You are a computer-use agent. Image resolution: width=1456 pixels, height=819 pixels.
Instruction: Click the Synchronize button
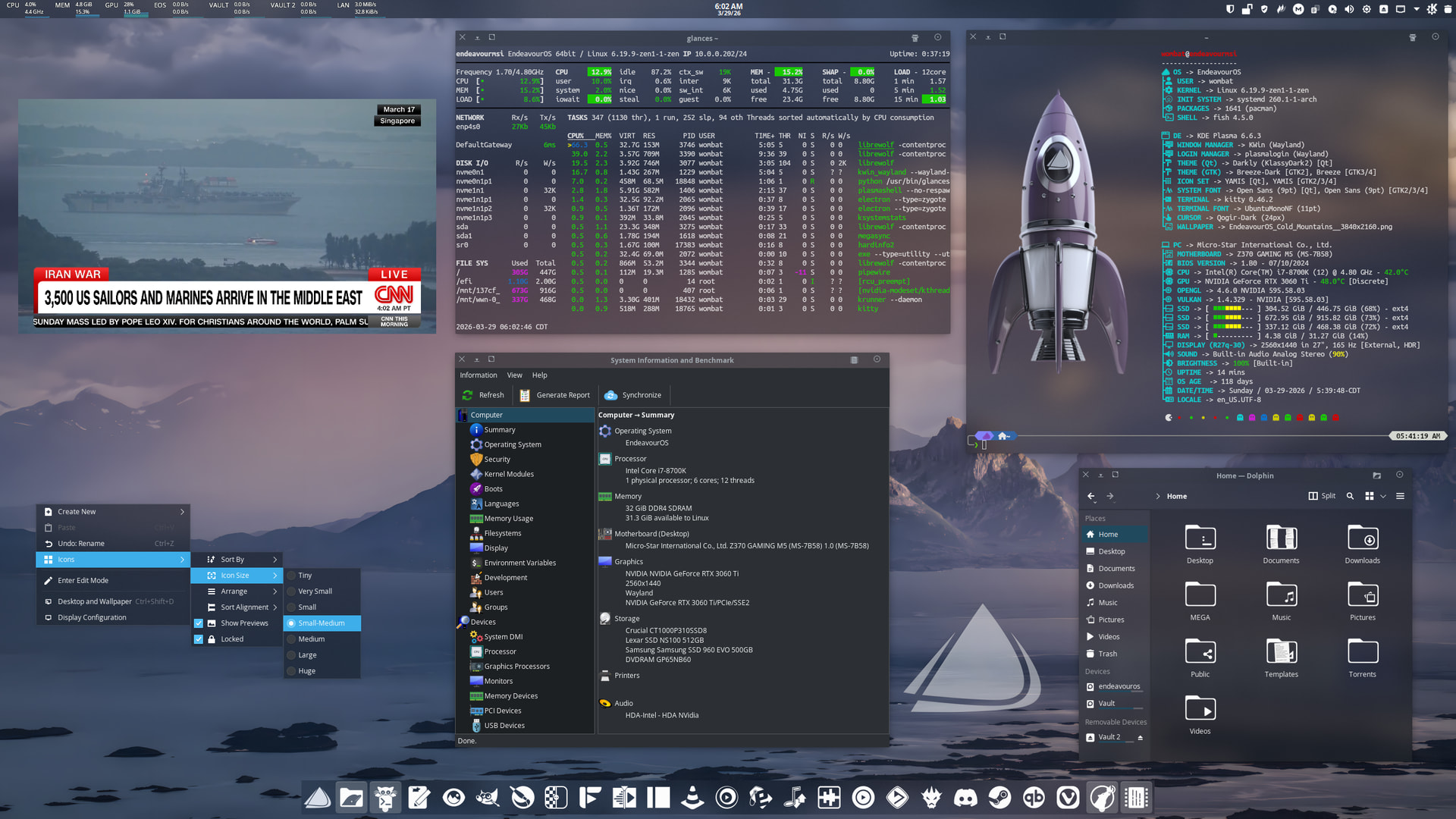point(633,395)
